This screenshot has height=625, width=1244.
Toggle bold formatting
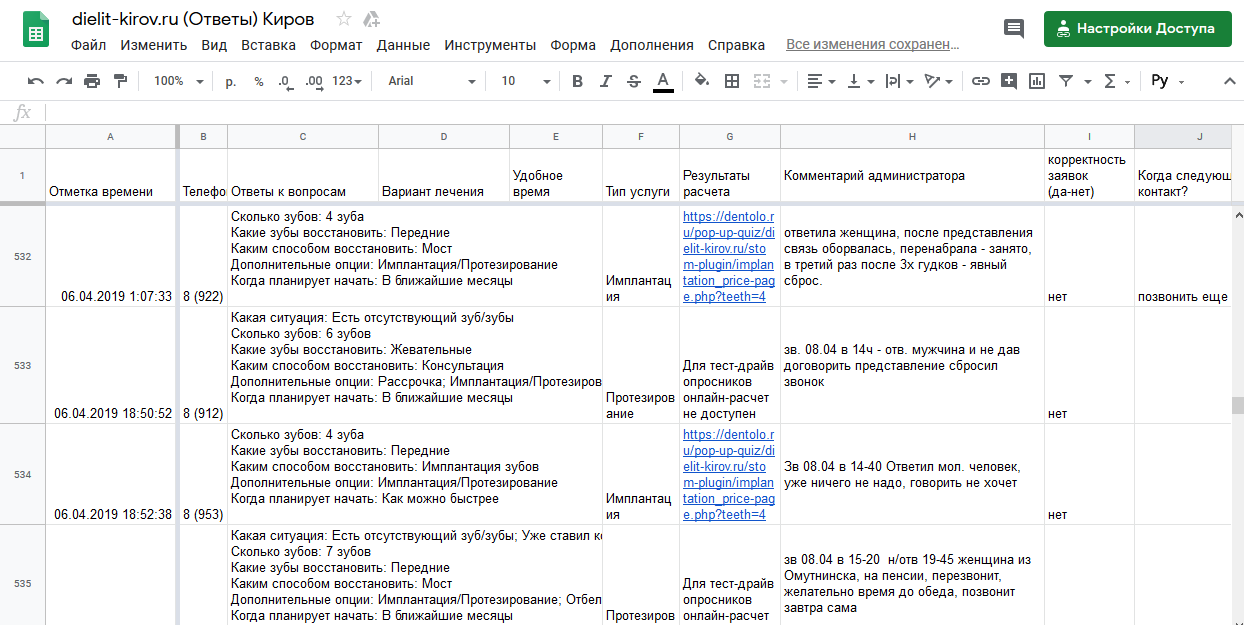(x=577, y=81)
